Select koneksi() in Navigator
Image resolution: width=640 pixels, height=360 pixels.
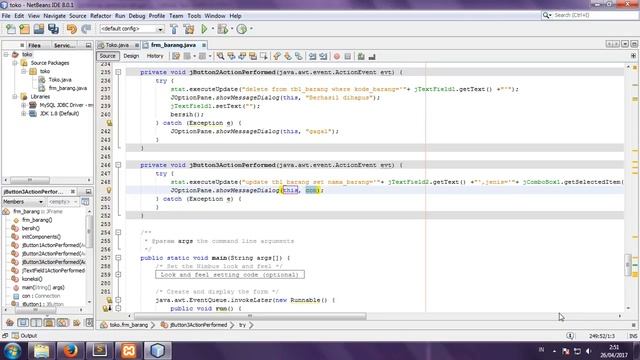click(x=32, y=279)
